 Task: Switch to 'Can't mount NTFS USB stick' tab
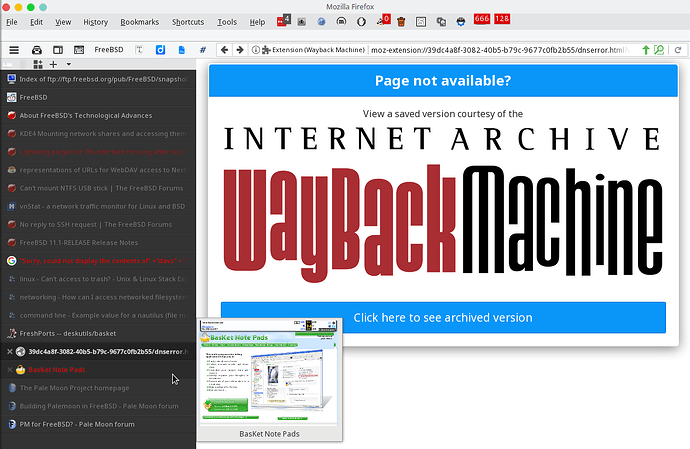(x=98, y=188)
